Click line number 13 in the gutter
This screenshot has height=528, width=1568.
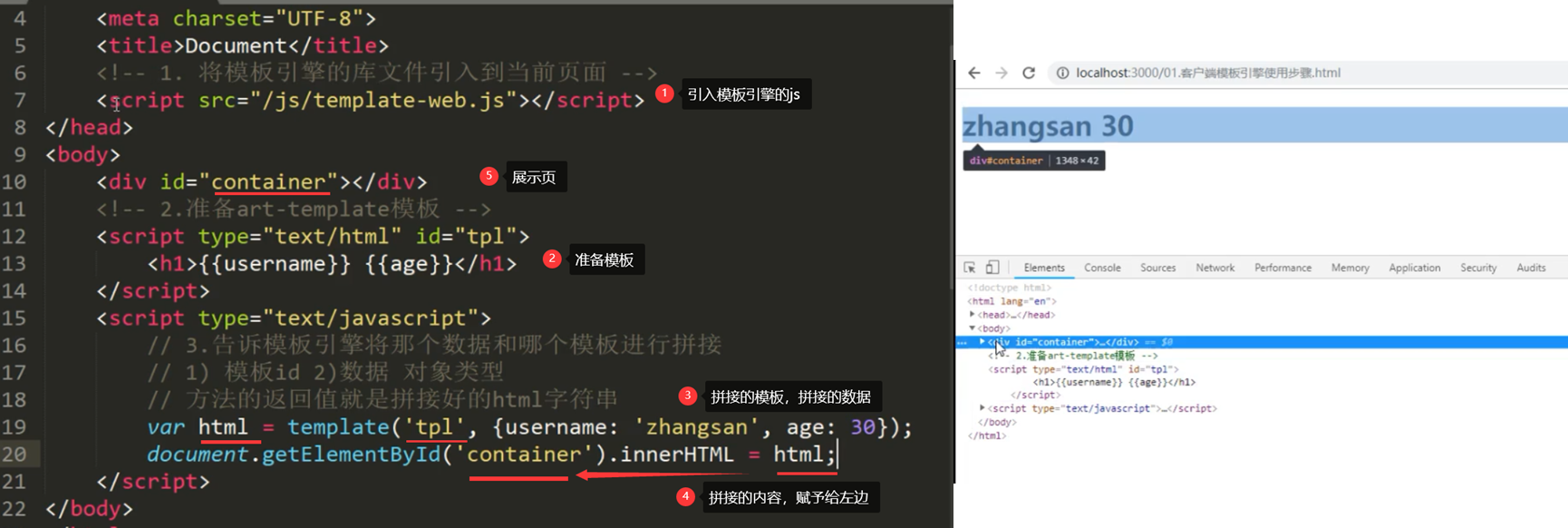pyautogui.click(x=14, y=263)
